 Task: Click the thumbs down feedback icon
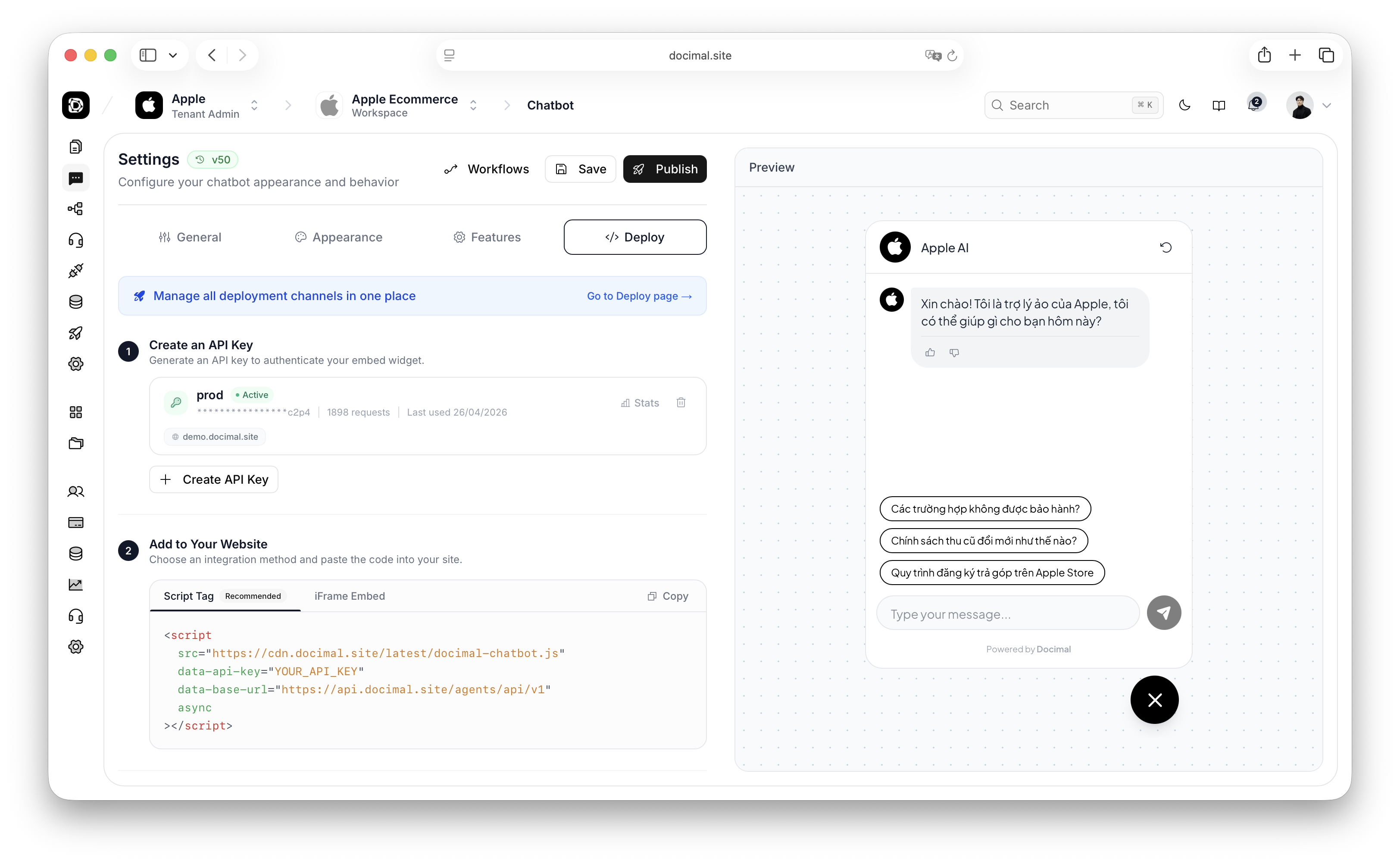click(954, 353)
